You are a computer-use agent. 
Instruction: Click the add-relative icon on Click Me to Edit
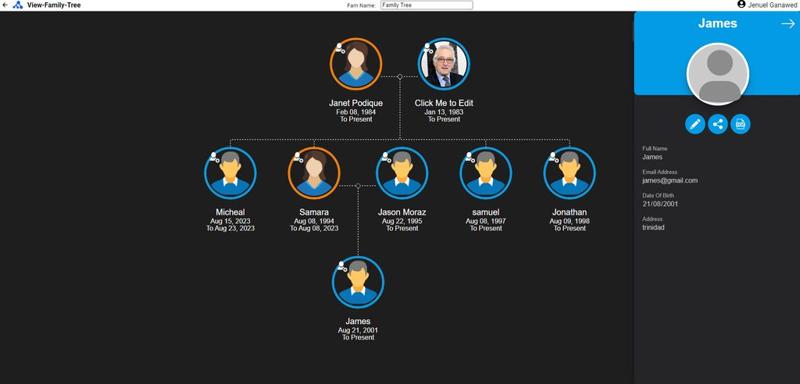click(428, 48)
